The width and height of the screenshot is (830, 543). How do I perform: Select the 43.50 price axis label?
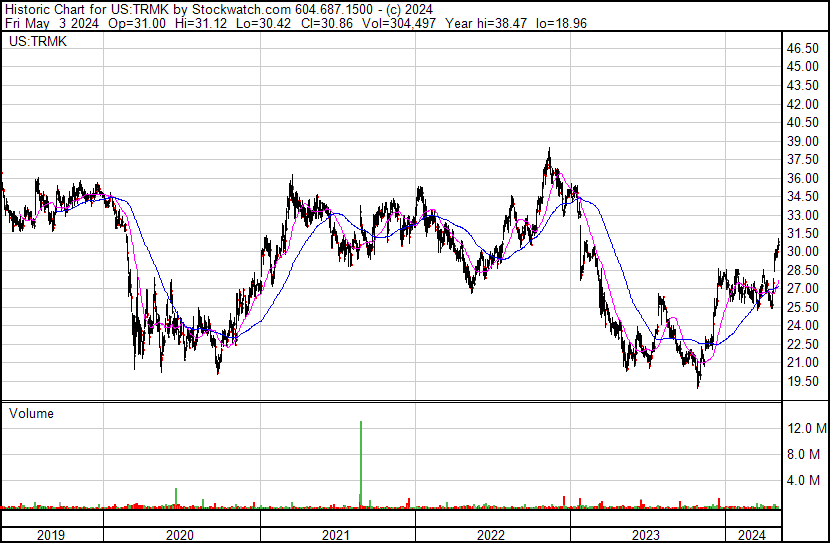click(x=803, y=85)
